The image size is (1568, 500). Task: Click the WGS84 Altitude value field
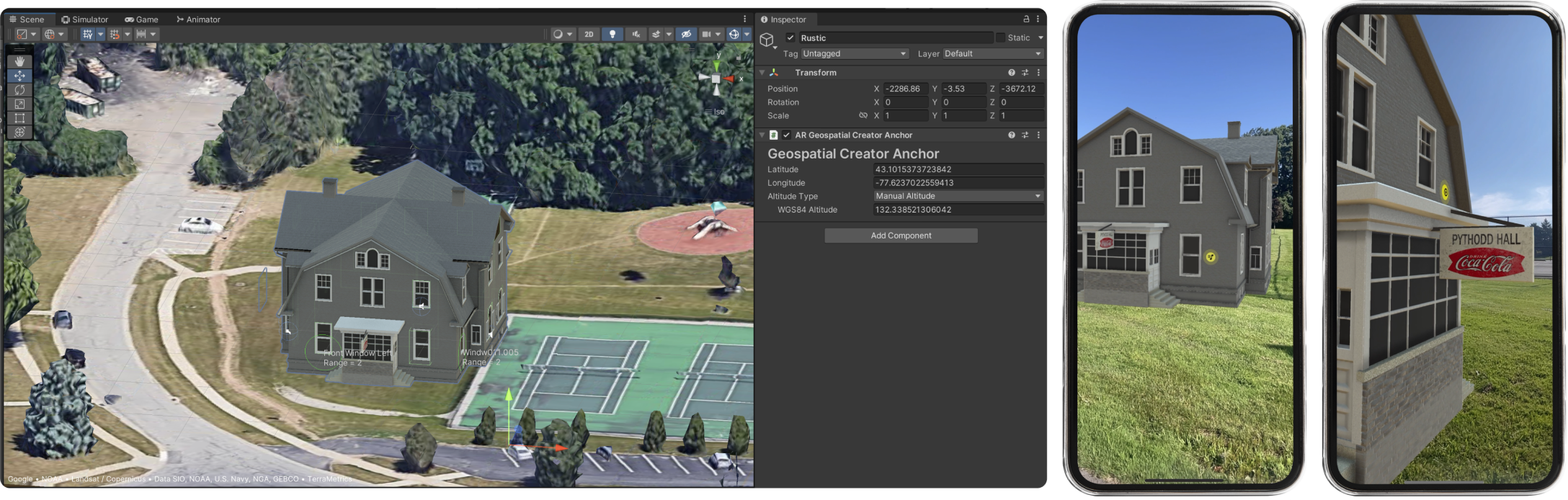[x=958, y=210]
